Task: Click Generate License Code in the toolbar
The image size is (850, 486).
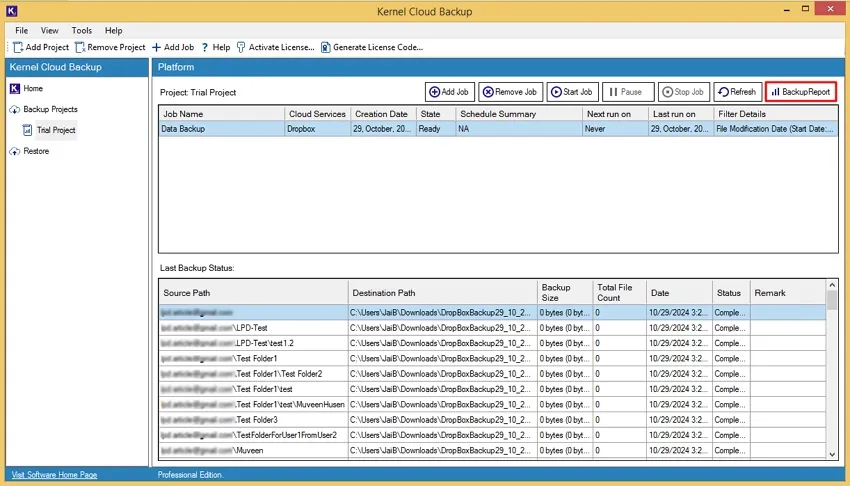Action: coord(371,47)
